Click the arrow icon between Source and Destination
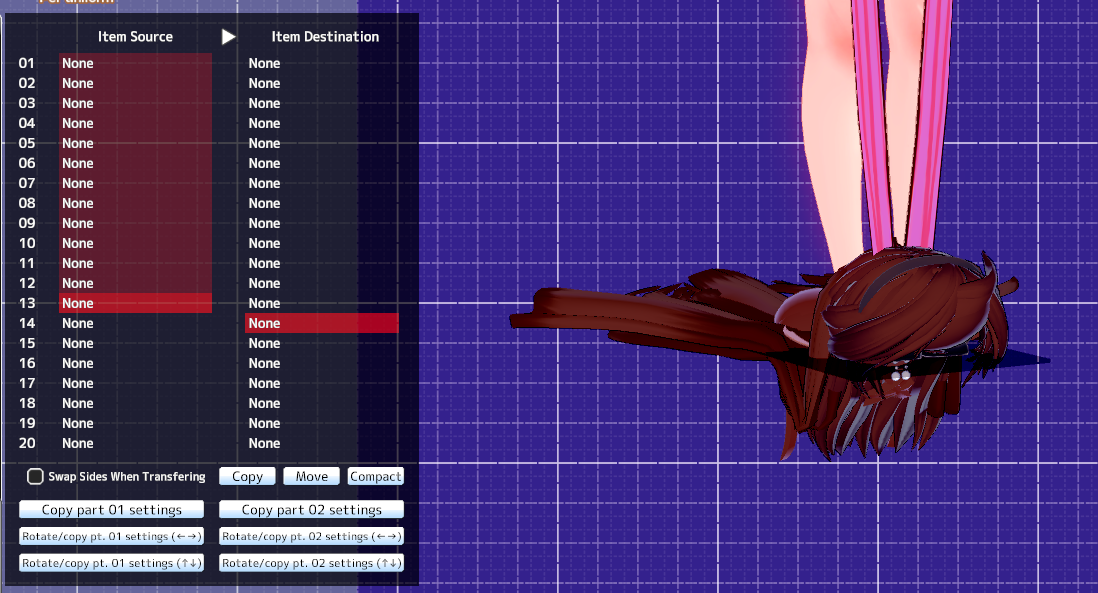The image size is (1098, 593). [x=228, y=37]
